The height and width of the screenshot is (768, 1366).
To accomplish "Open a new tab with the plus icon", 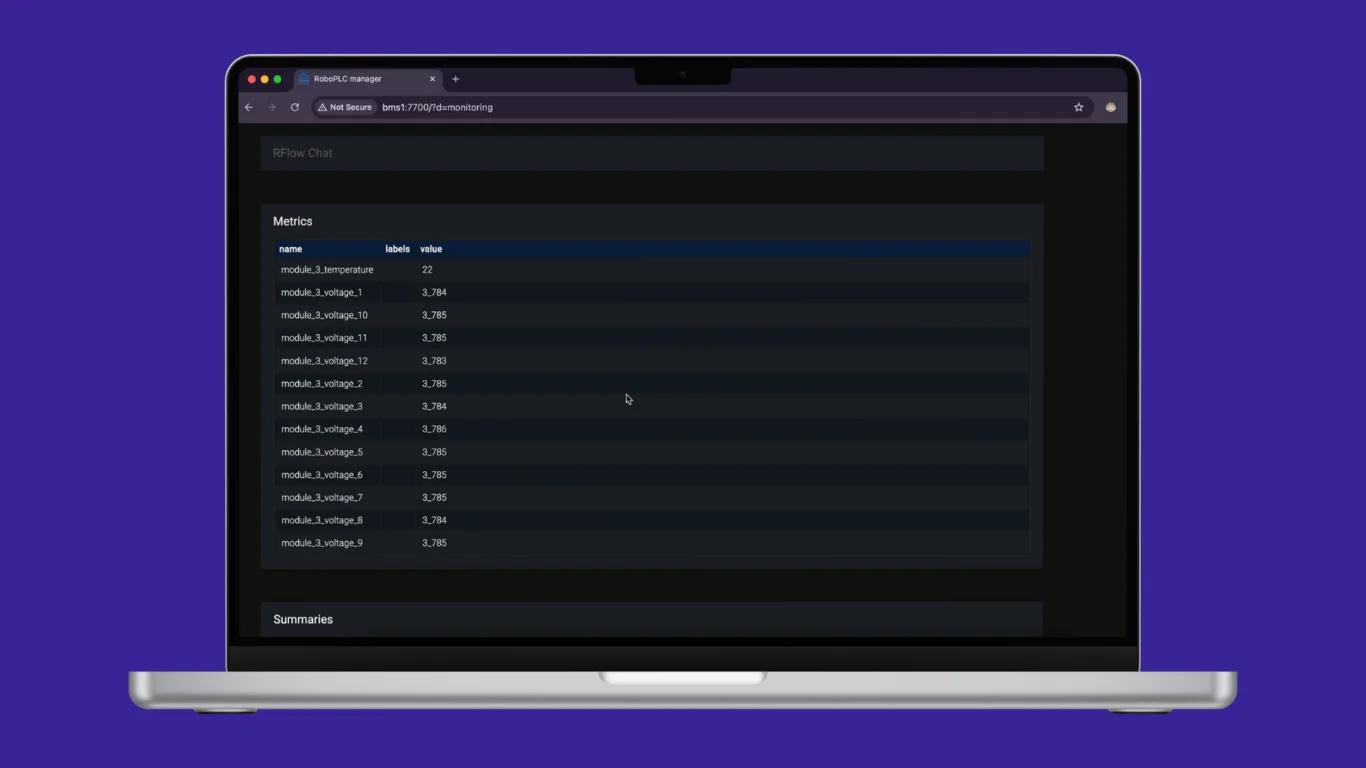I will coord(455,79).
